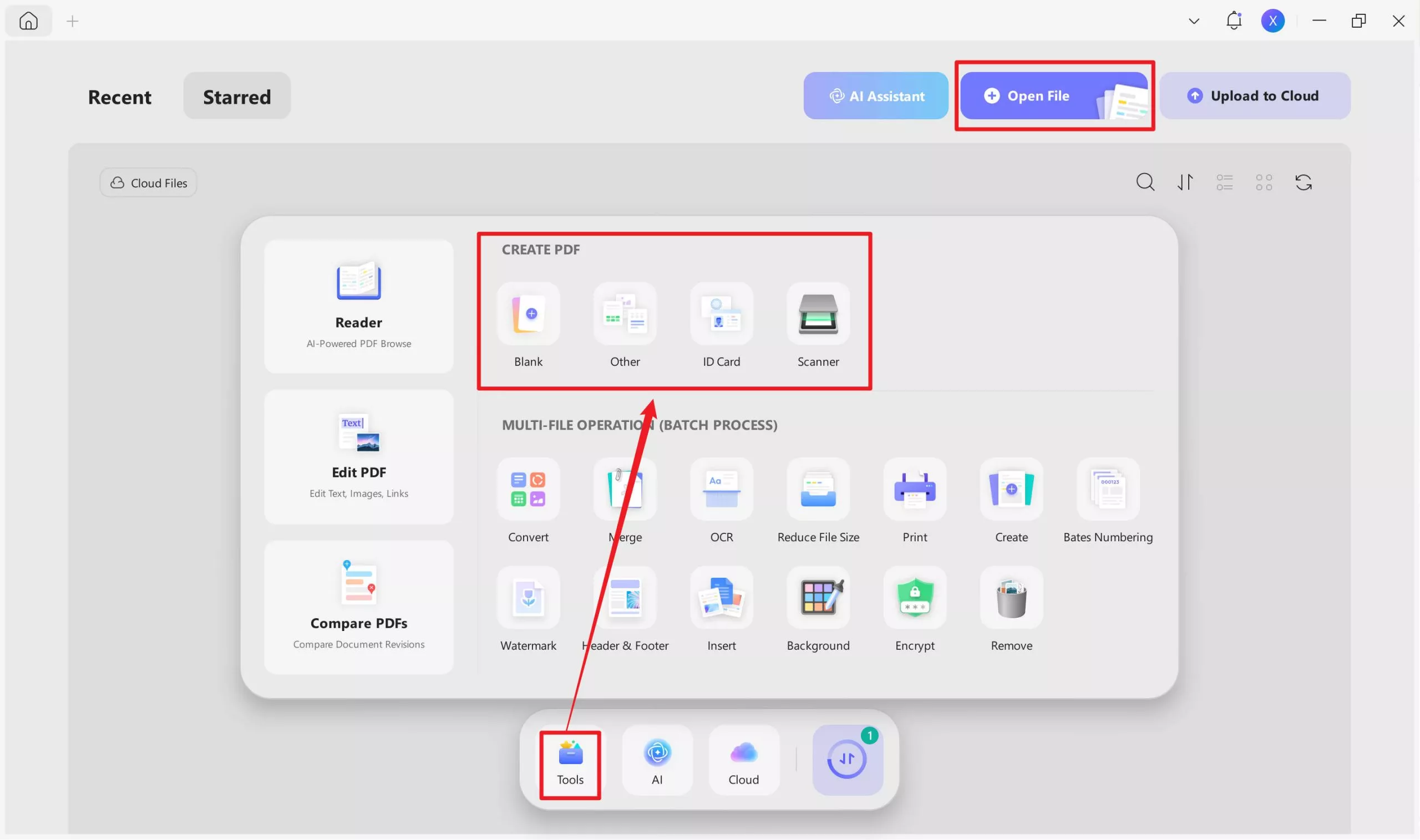Open the Convert batch tool
The height and width of the screenshot is (840, 1420).
tap(528, 490)
